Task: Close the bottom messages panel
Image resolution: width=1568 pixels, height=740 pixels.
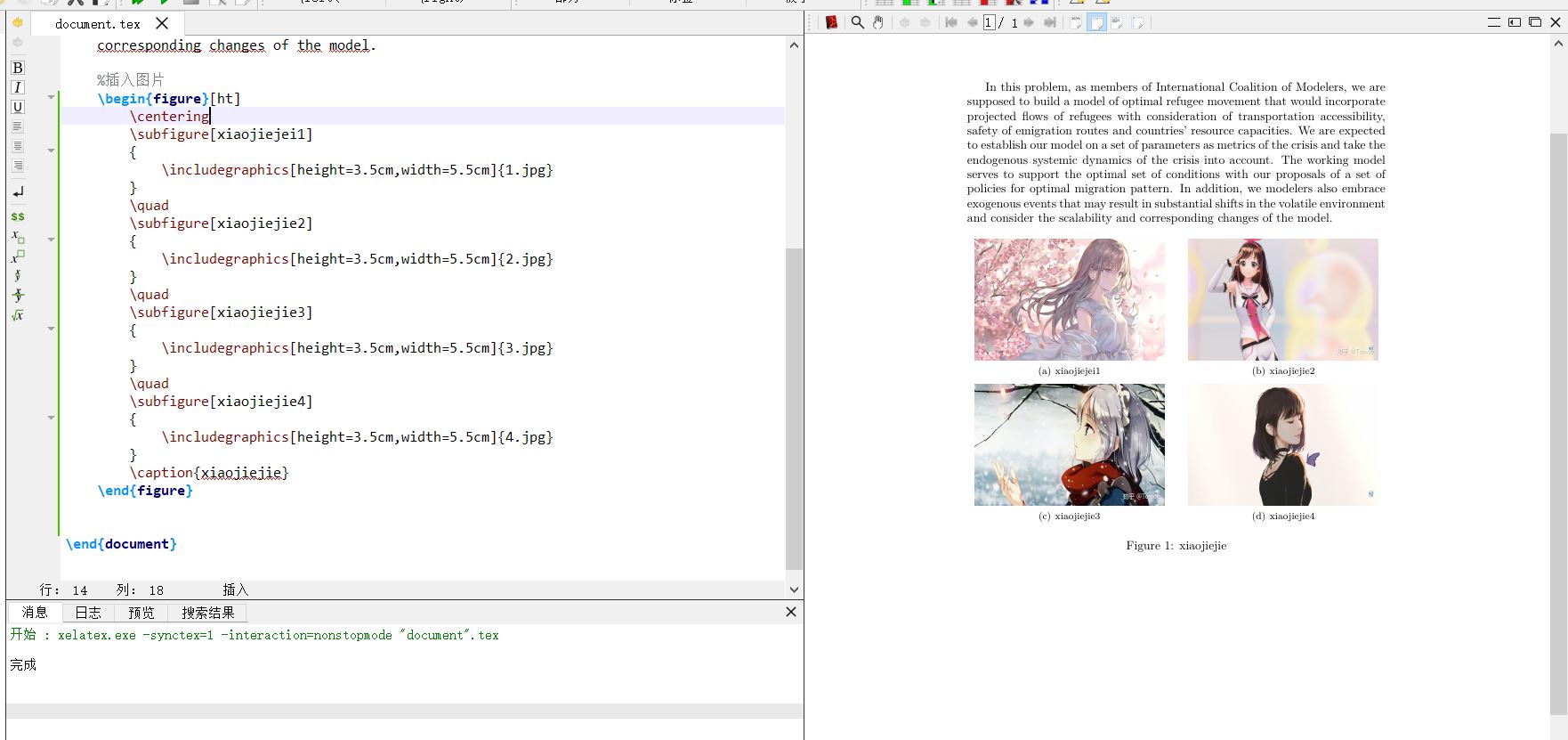Action: pyautogui.click(x=791, y=612)
